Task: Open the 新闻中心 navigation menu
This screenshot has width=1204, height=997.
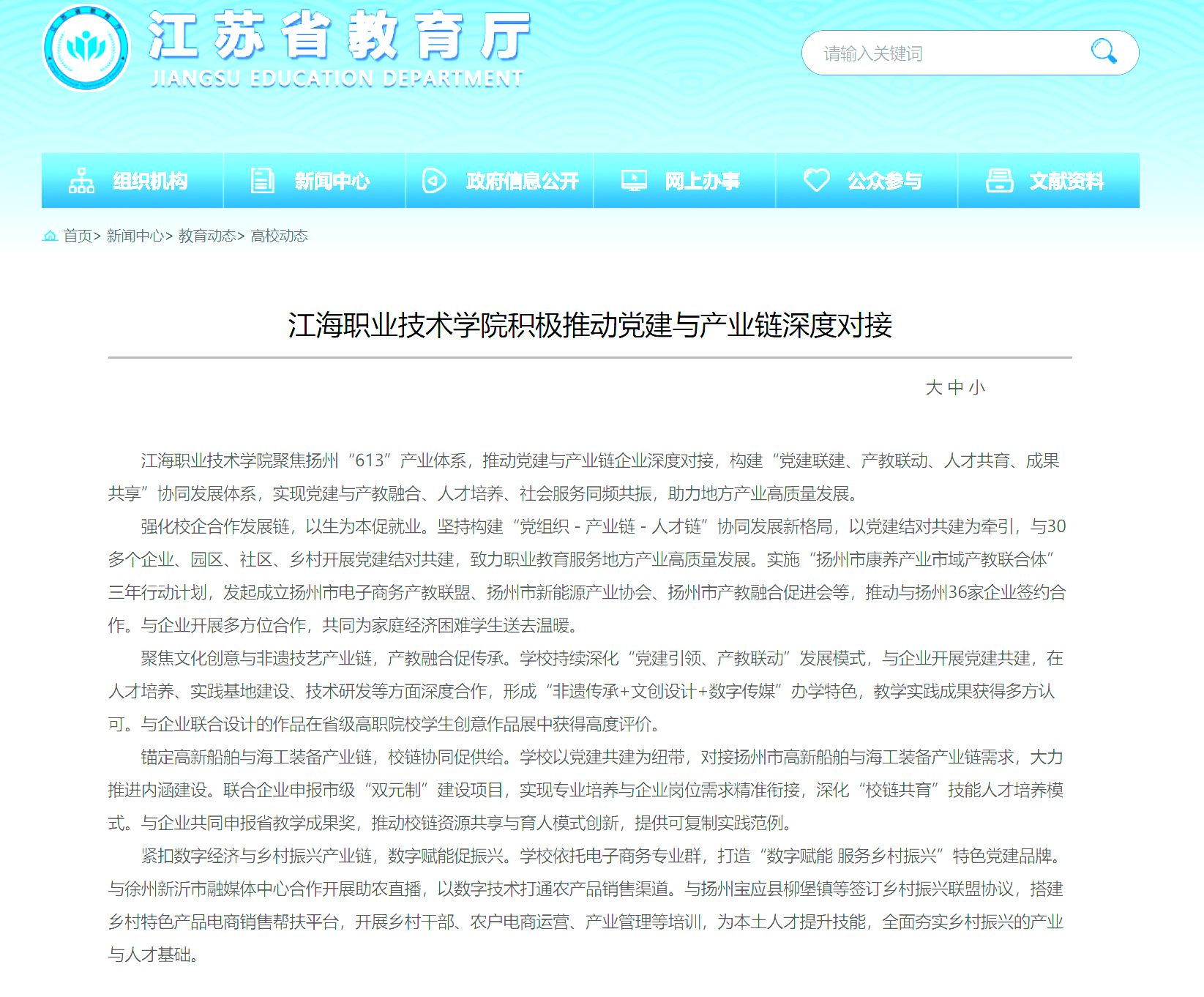Action: click(332, 181)
